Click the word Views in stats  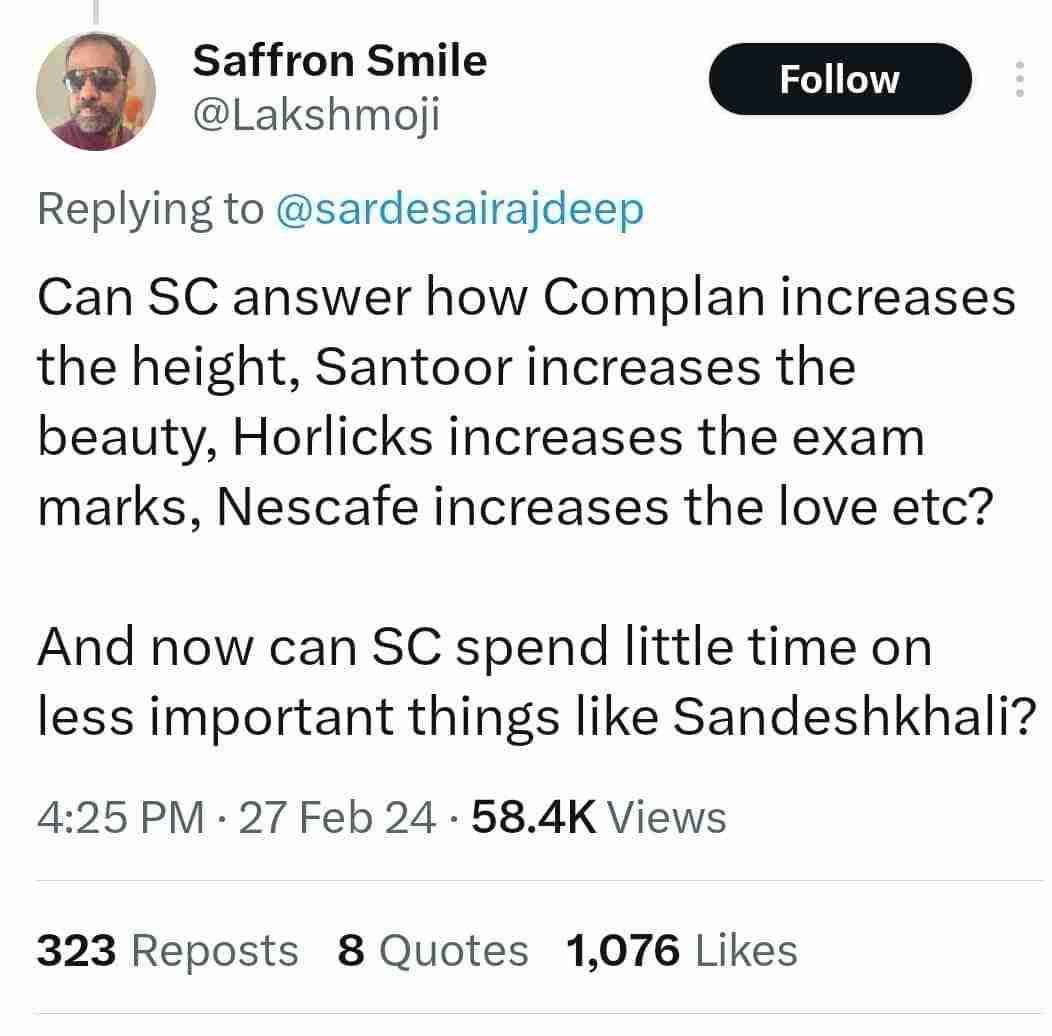coord(666,817)
